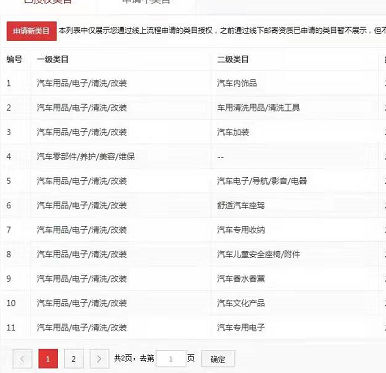Click row number 10

(x=11, y=303)
